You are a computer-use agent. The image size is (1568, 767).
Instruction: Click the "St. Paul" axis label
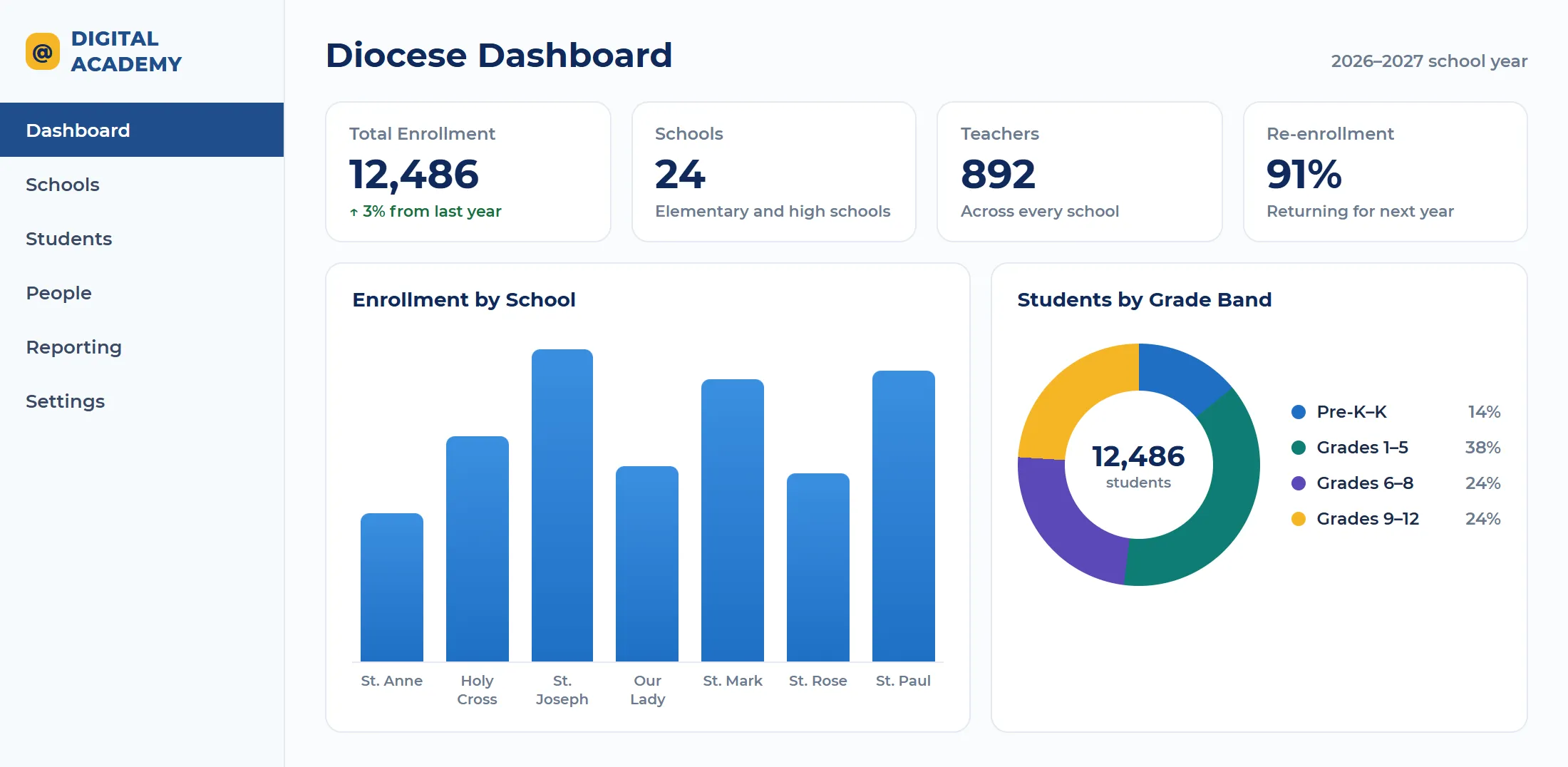[x=903, y=681]
